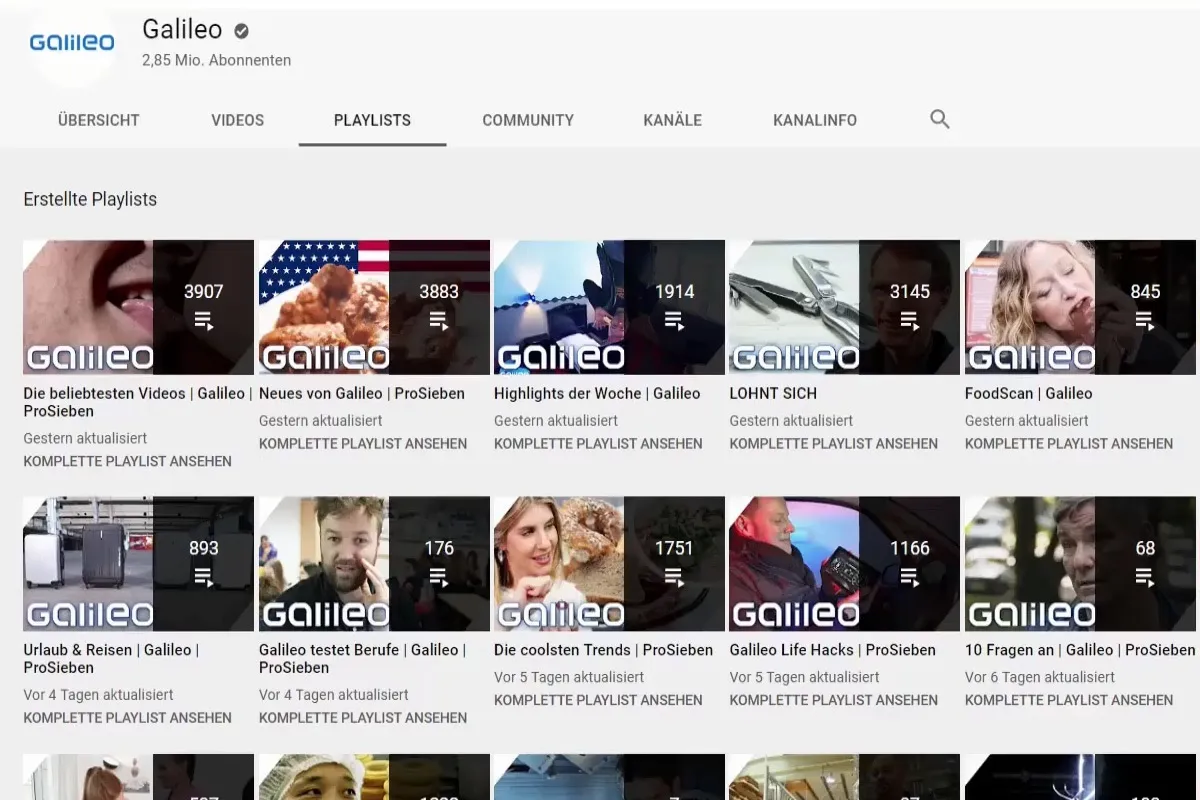Open the 10 Fragen an thumbnail
This screenshot has height=800, width=1200.
coord(1080,564)
